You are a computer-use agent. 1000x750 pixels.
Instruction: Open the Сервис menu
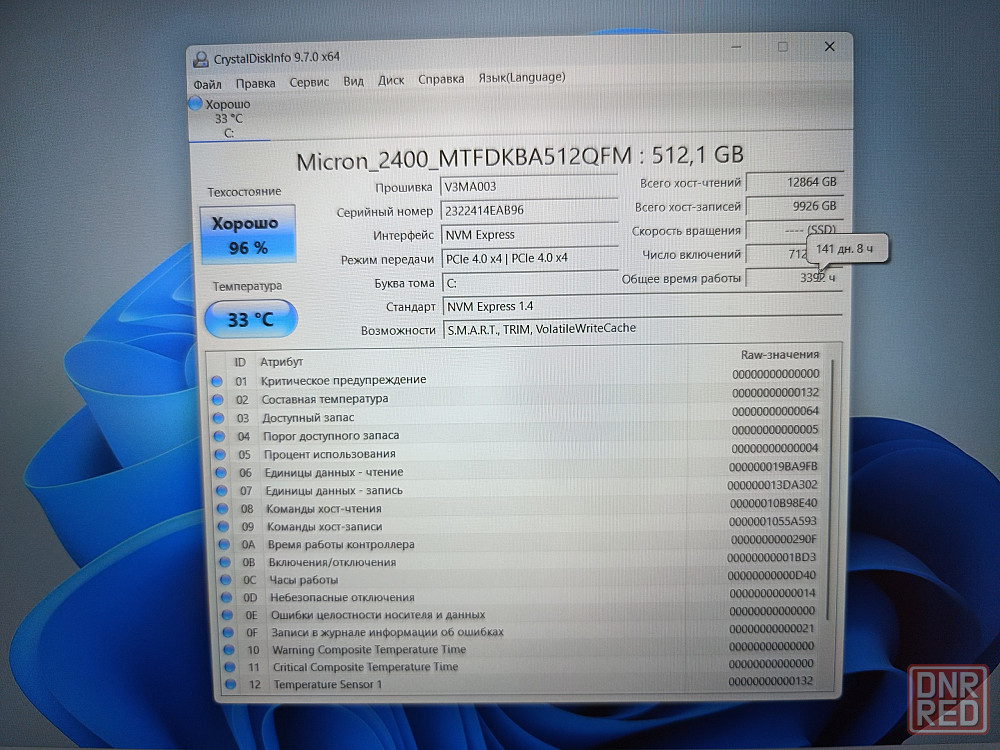(309, 82)
